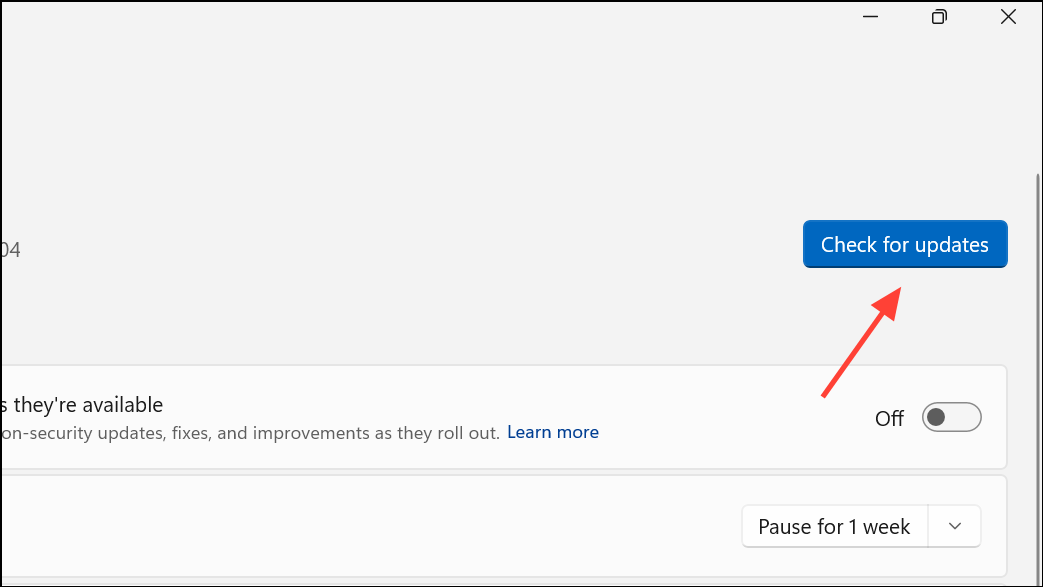This screenshot has height=587, width=1043.
Task: Minimize the Settings window
Action: pyautogui.click(x=869, y=16)
